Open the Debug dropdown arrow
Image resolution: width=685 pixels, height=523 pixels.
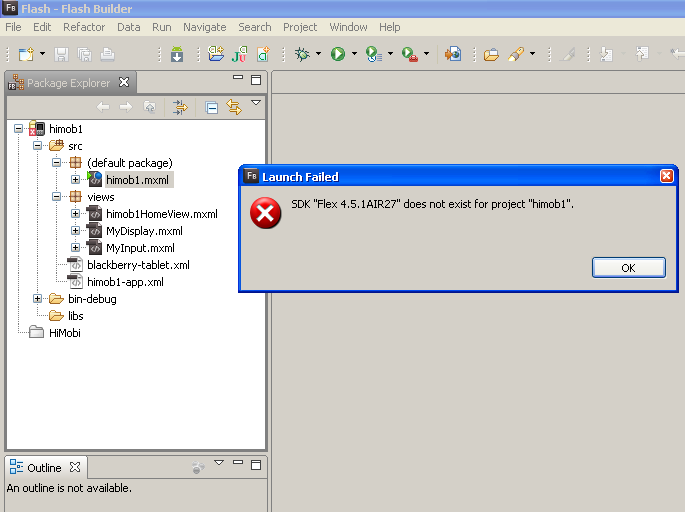pos(318,54)
